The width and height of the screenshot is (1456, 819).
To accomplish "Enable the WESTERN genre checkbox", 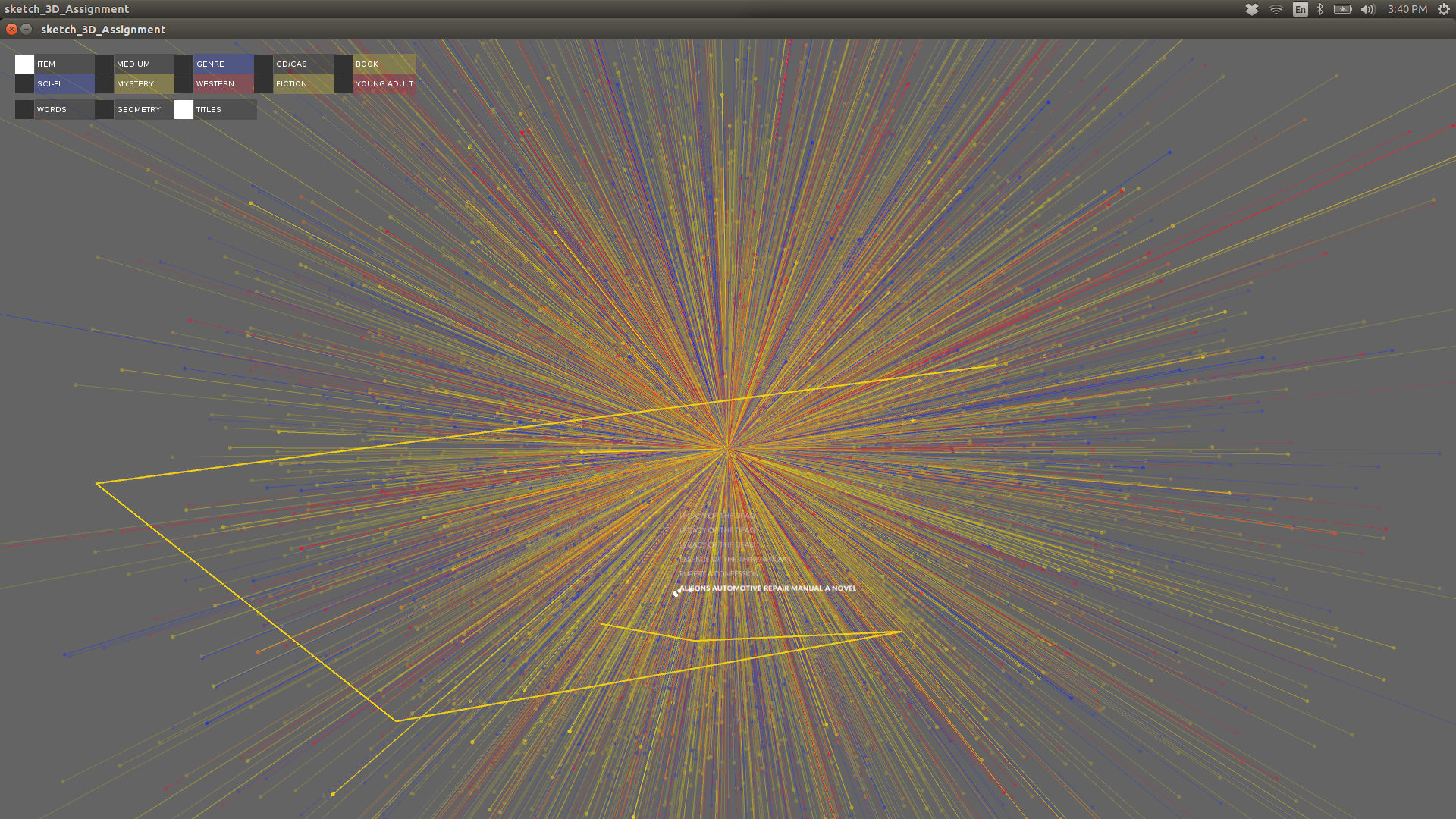I will click(x=184, y=84).
